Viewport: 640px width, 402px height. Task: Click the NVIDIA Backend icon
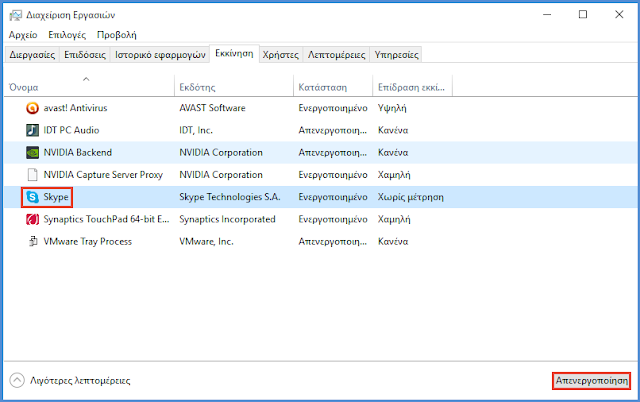33,153
